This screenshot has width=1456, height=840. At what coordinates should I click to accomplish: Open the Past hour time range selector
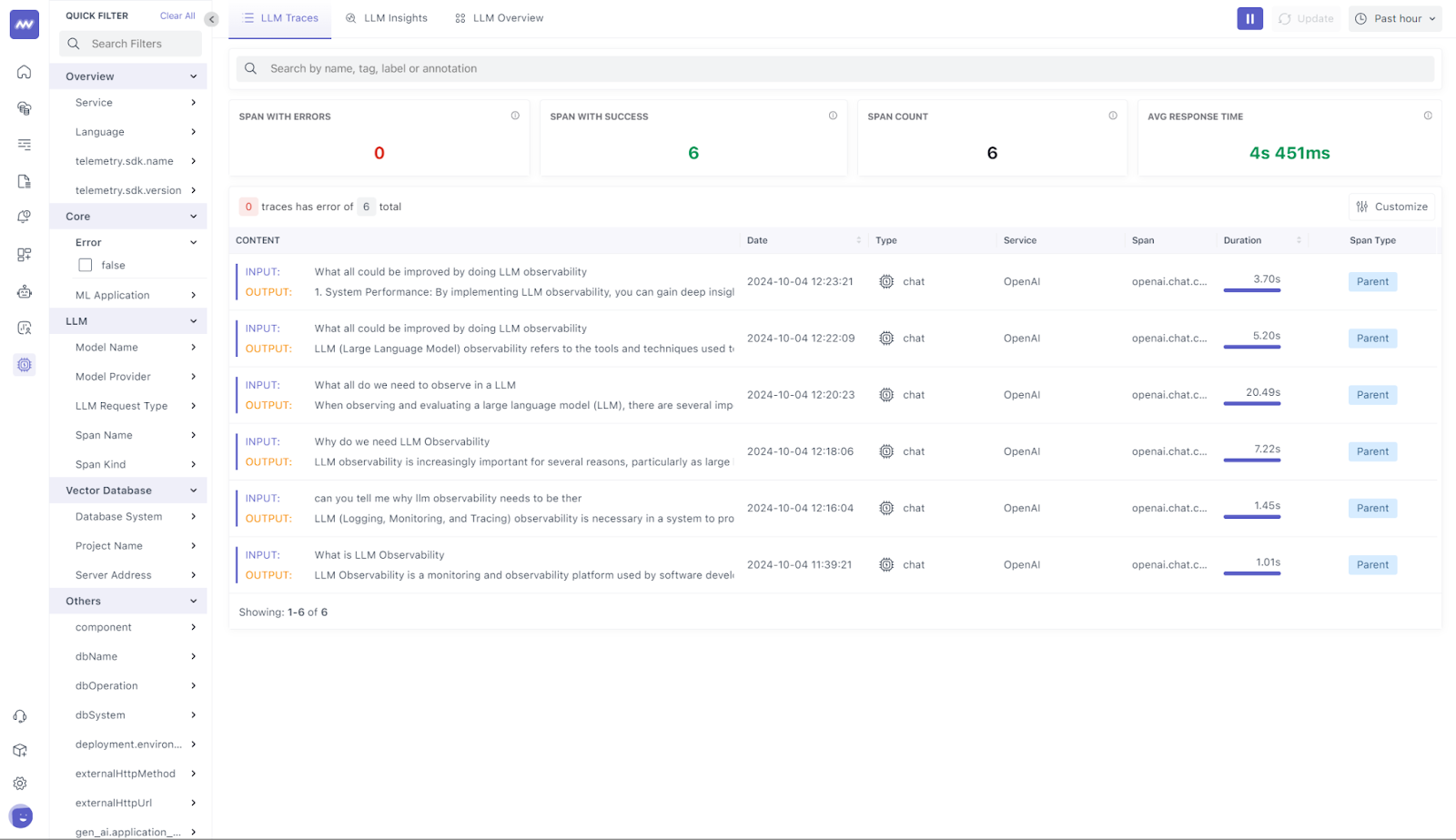tap(1394, 18)
